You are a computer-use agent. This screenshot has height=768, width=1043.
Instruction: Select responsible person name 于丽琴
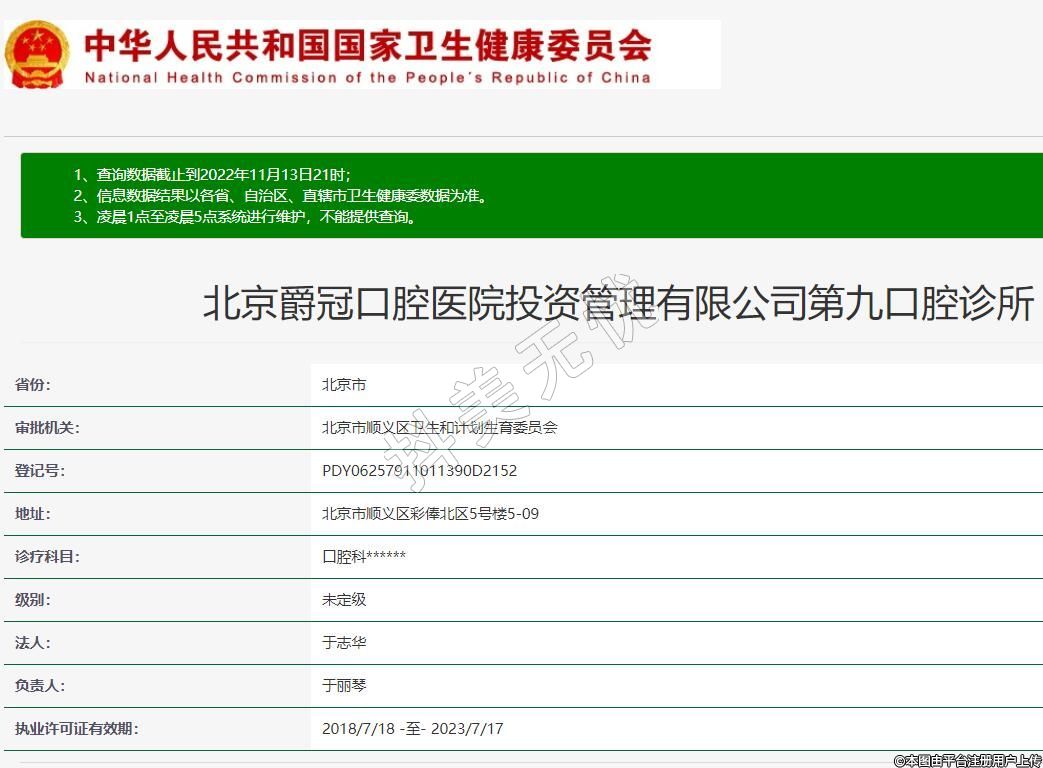coord(344,686)
